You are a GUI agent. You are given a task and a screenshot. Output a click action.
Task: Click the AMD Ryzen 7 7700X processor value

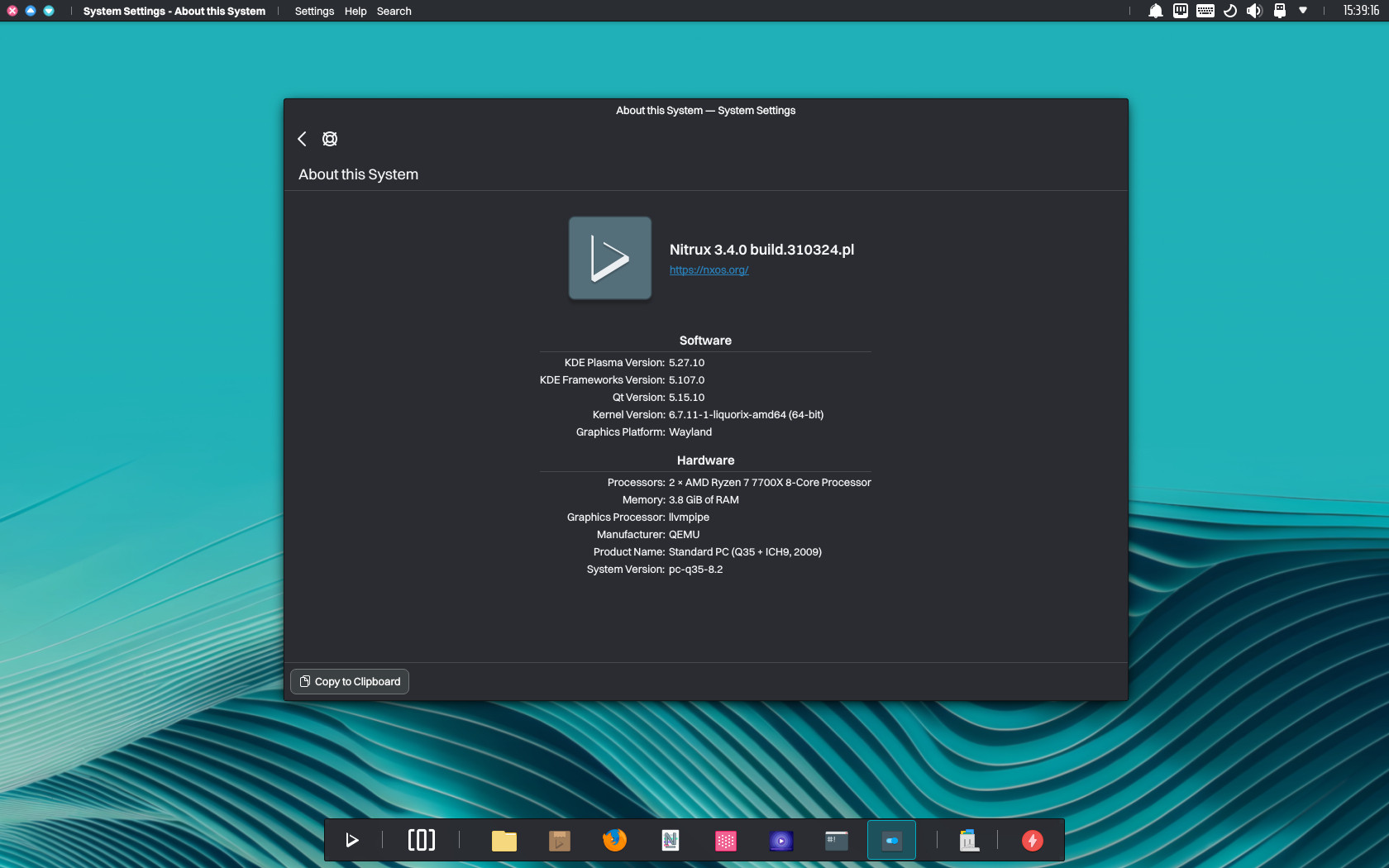coord(770,483)
